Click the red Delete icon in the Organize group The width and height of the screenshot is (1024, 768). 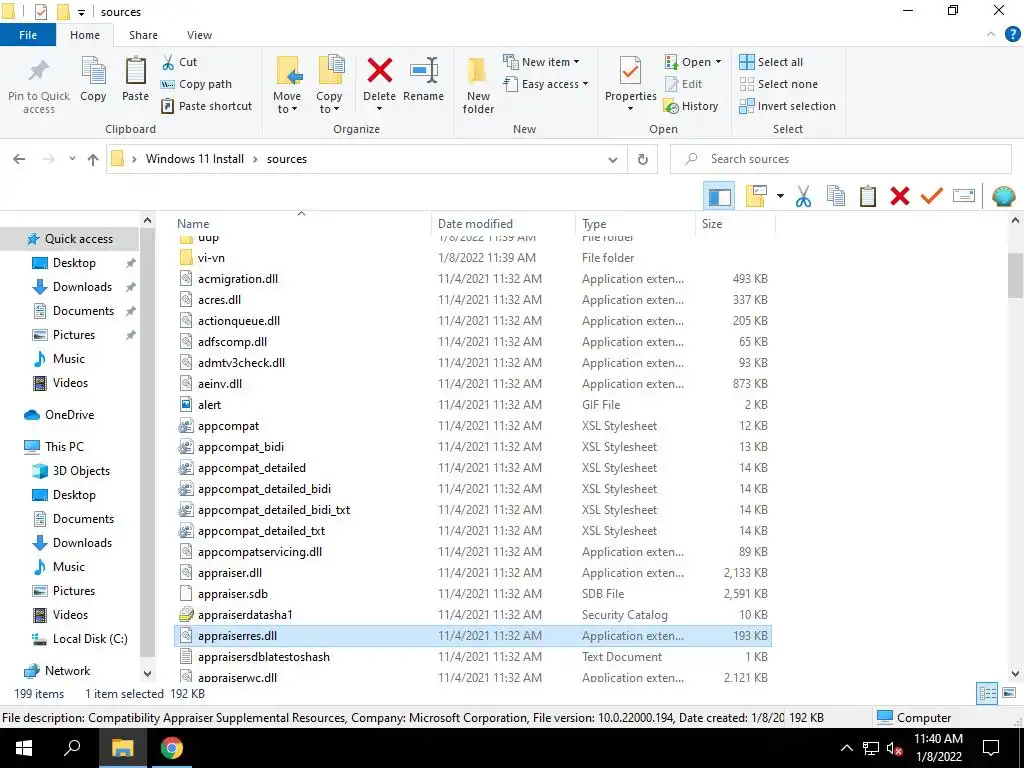379,71
